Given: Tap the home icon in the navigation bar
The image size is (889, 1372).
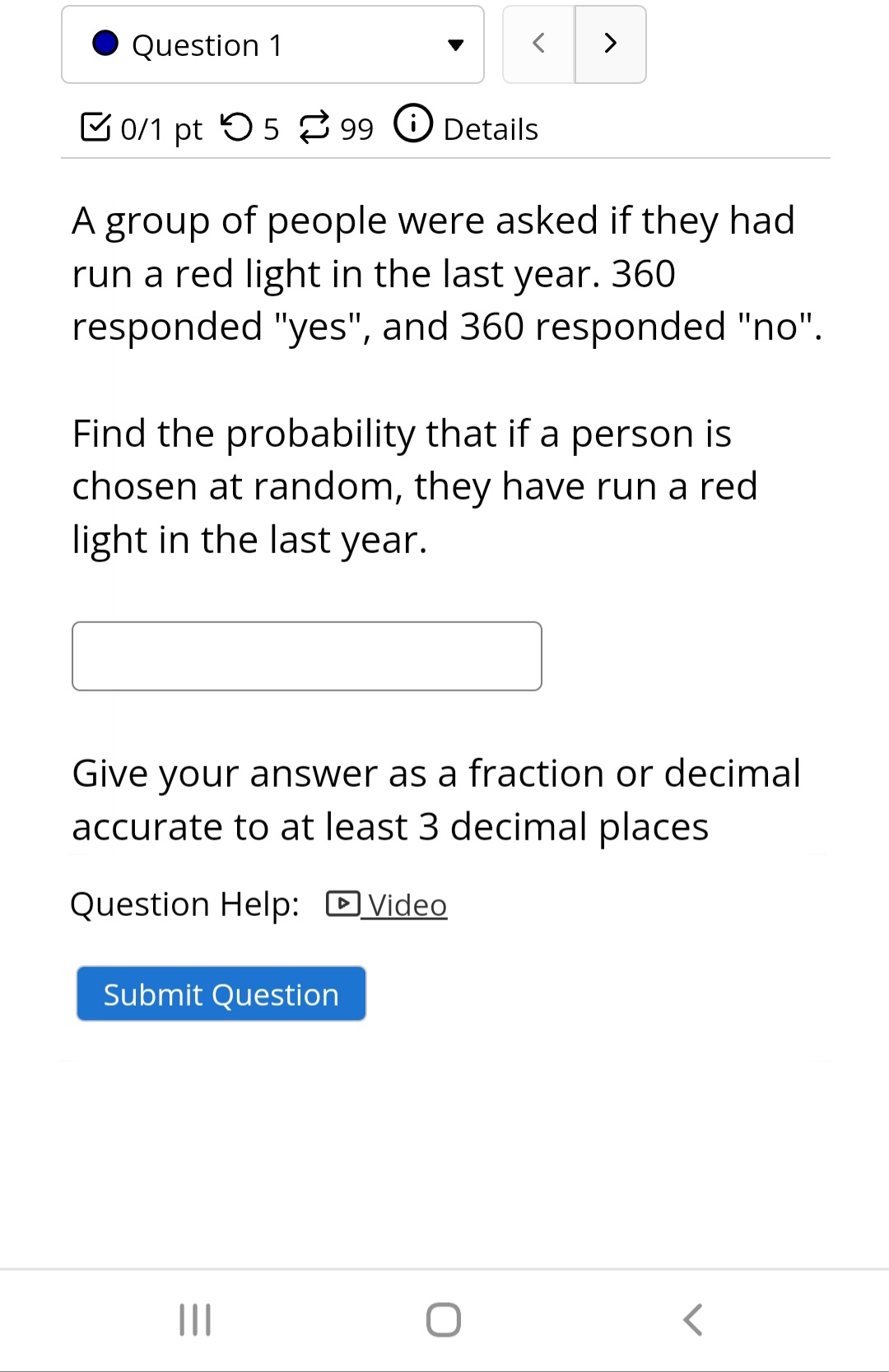Looking at the screenshot, I should (x=443, y=1318).
